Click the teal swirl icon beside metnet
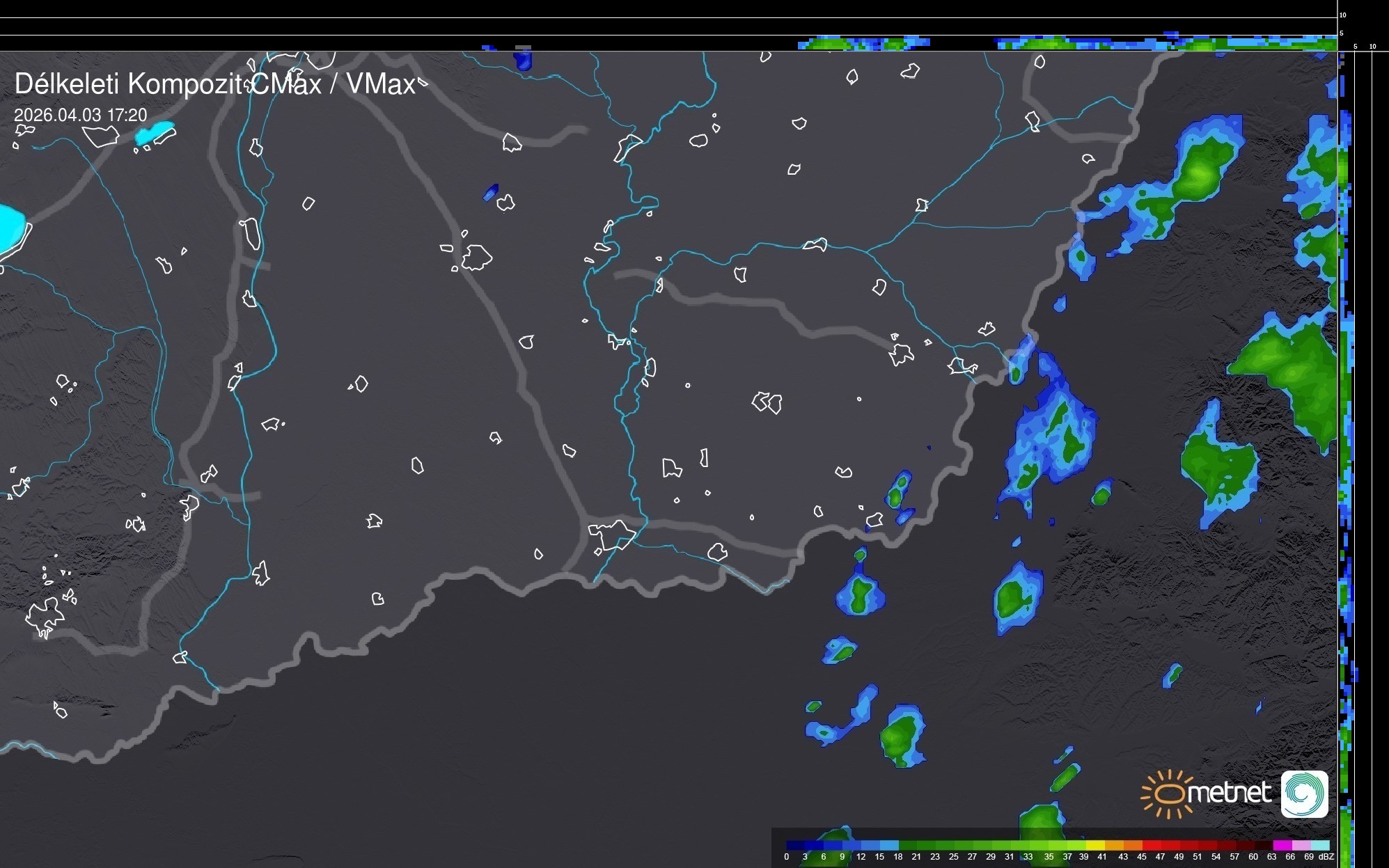Screen dimensions: 1389x868 [1304, 794]
